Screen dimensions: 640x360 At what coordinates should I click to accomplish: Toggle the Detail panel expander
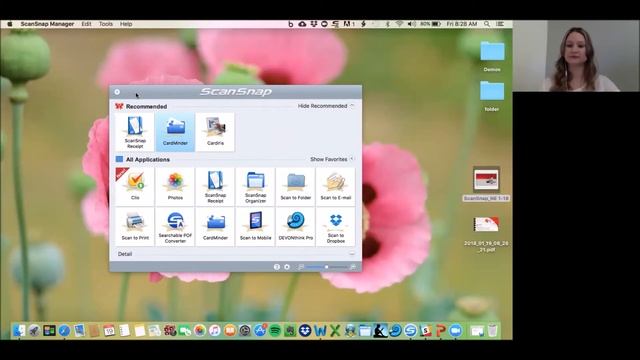coord(352,253)
